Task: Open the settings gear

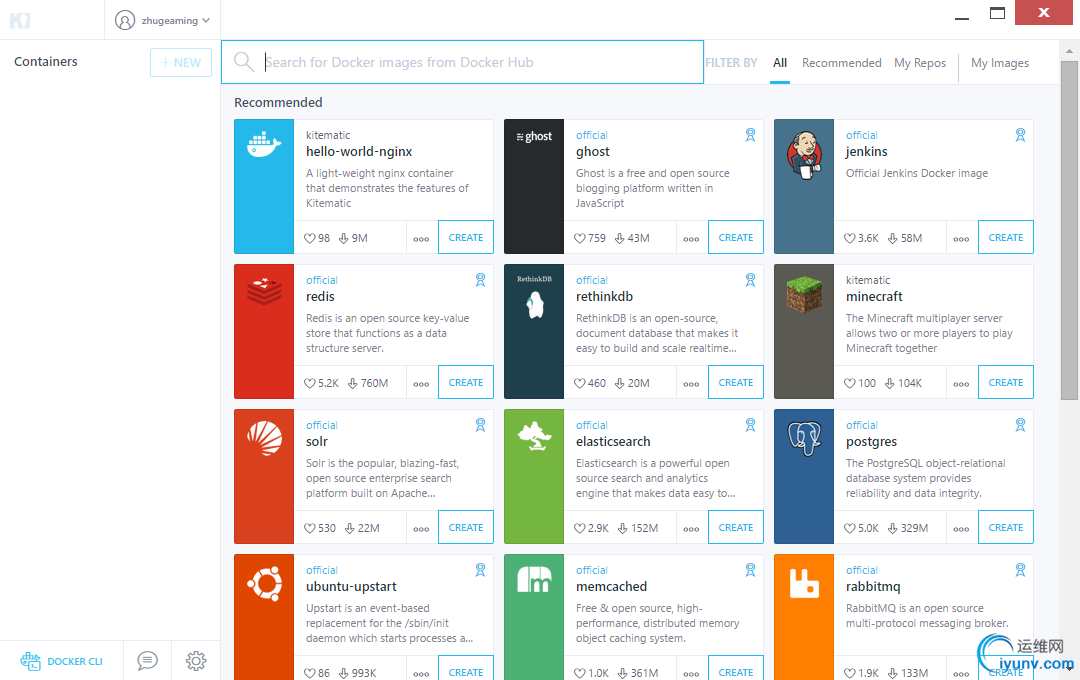Action: click(196, 661)
